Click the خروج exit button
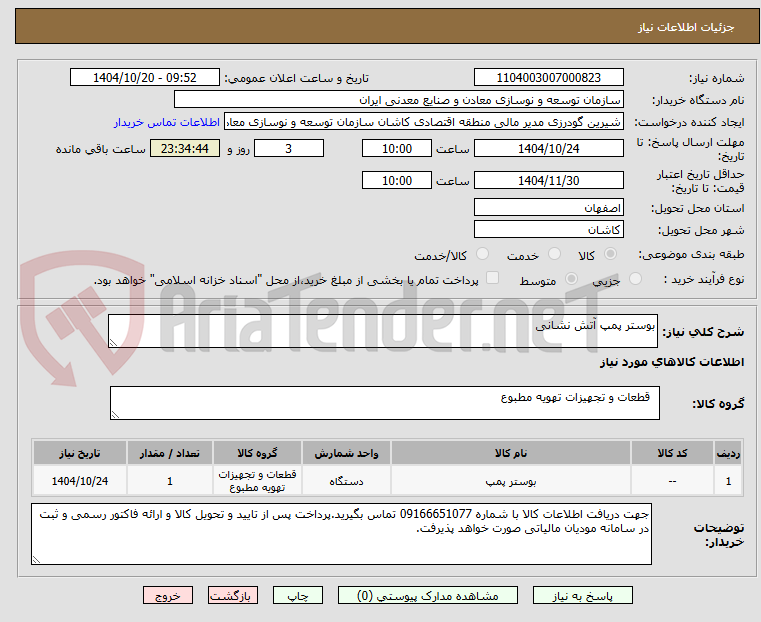 click(168, 595)
